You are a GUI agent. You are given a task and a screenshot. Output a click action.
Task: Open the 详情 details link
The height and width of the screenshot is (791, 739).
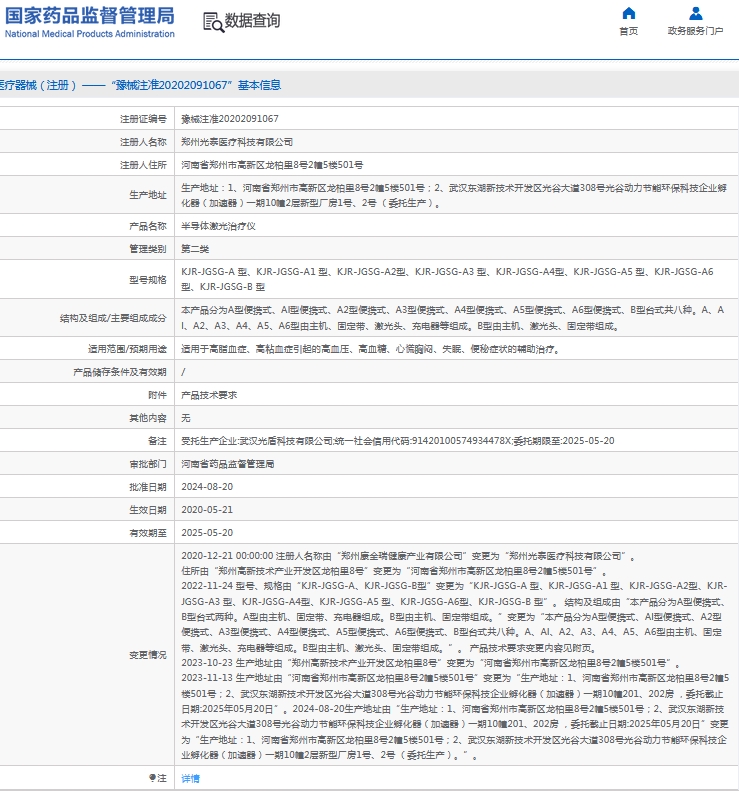[x=190, y=778]
